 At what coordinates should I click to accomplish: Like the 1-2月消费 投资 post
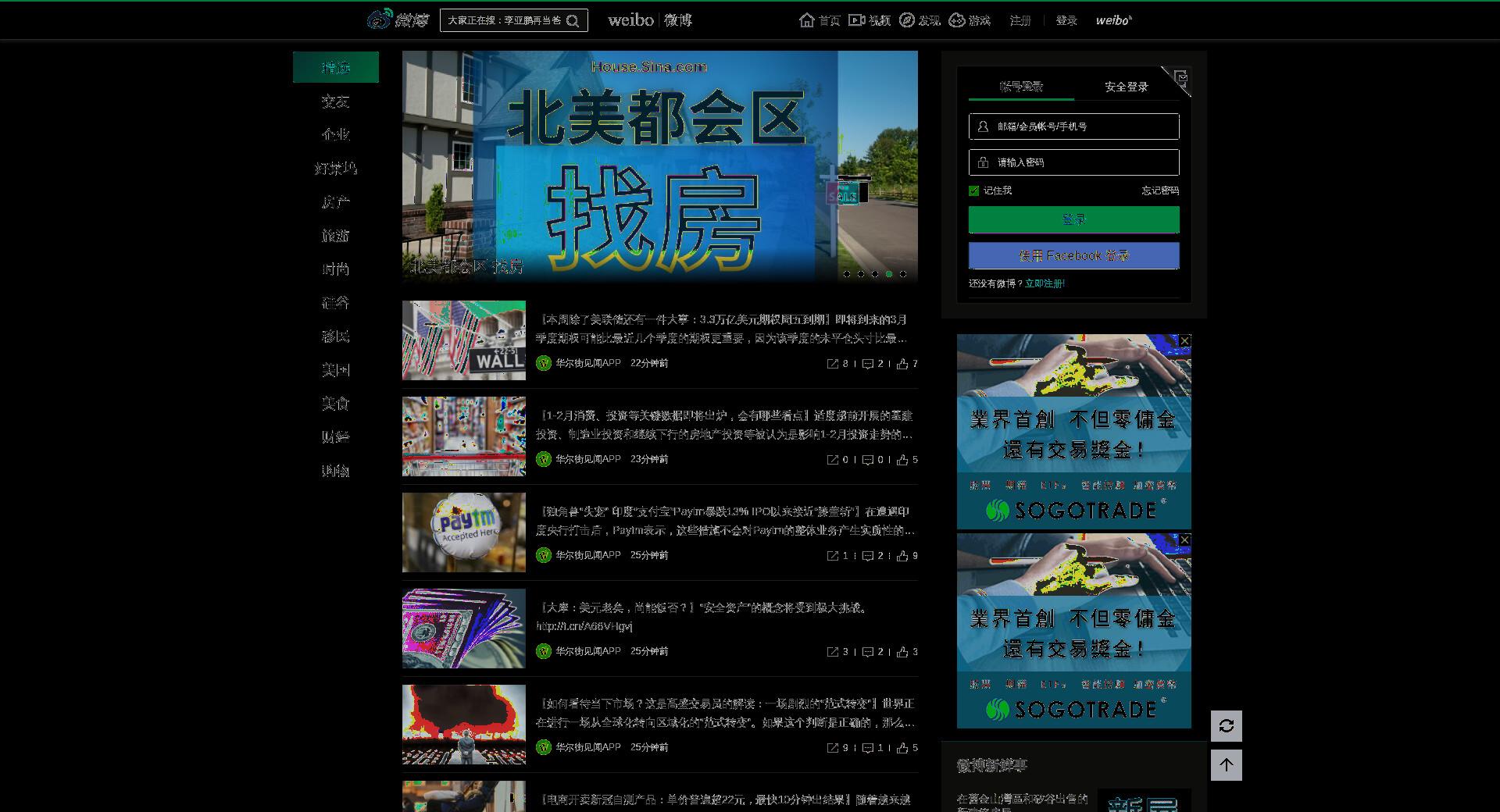tap(902, 460)
